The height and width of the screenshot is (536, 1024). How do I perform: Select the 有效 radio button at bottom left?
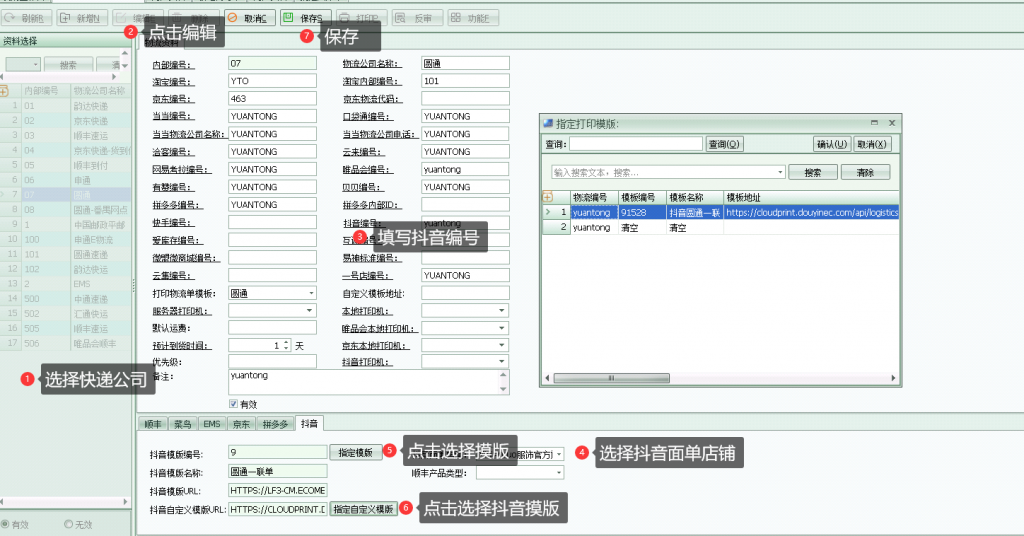[x=5, y=524]
